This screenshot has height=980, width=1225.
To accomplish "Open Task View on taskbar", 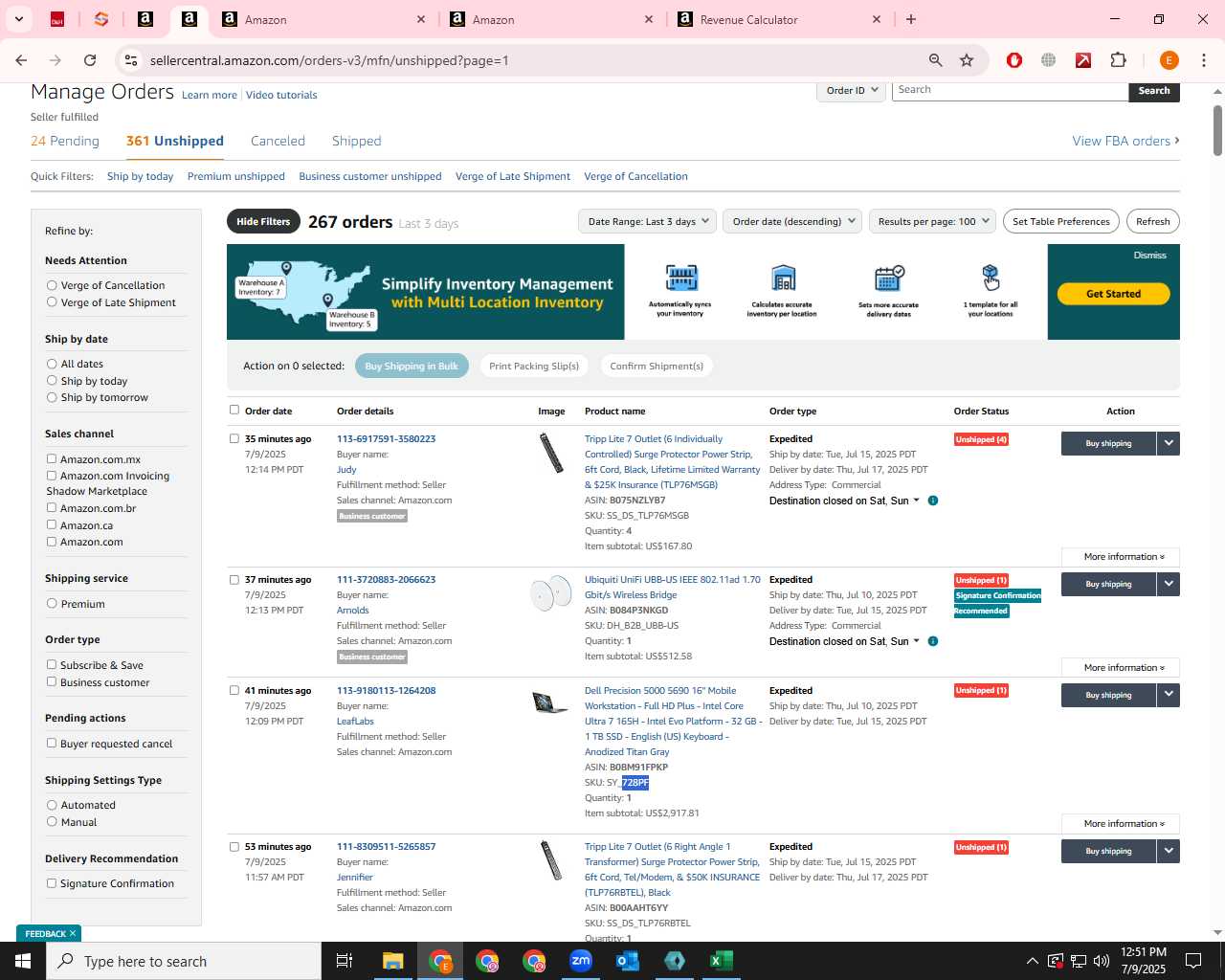I will (x=345, y=961).
